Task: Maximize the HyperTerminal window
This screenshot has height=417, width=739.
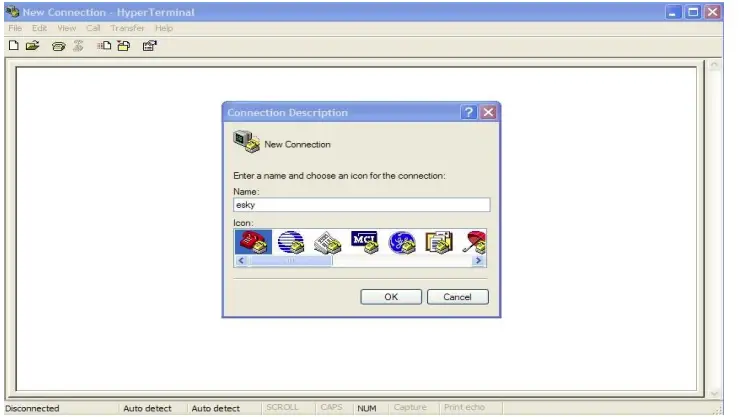Action: 693,12
